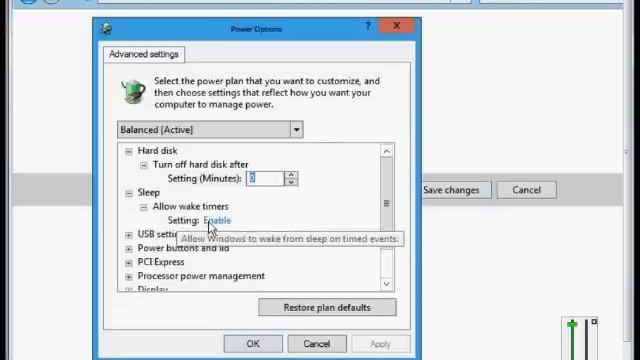This screenshot has width=640, height=360.
Task: Click the settings list scroll down arrow
Action: pyautogui.click(x=387, y=284)
